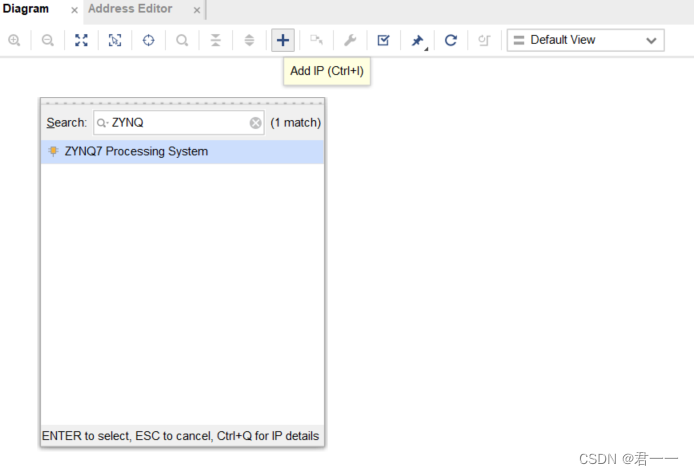694x475 pixels.
Task: Click the Add IP plus button
Action: [x=283, y=40]
